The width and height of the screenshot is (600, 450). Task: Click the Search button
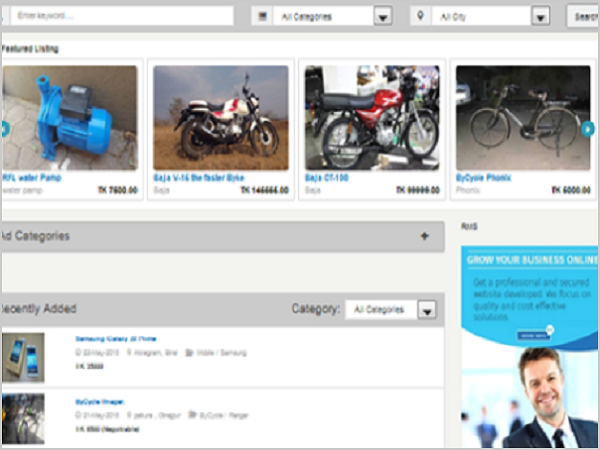[583, 16]
